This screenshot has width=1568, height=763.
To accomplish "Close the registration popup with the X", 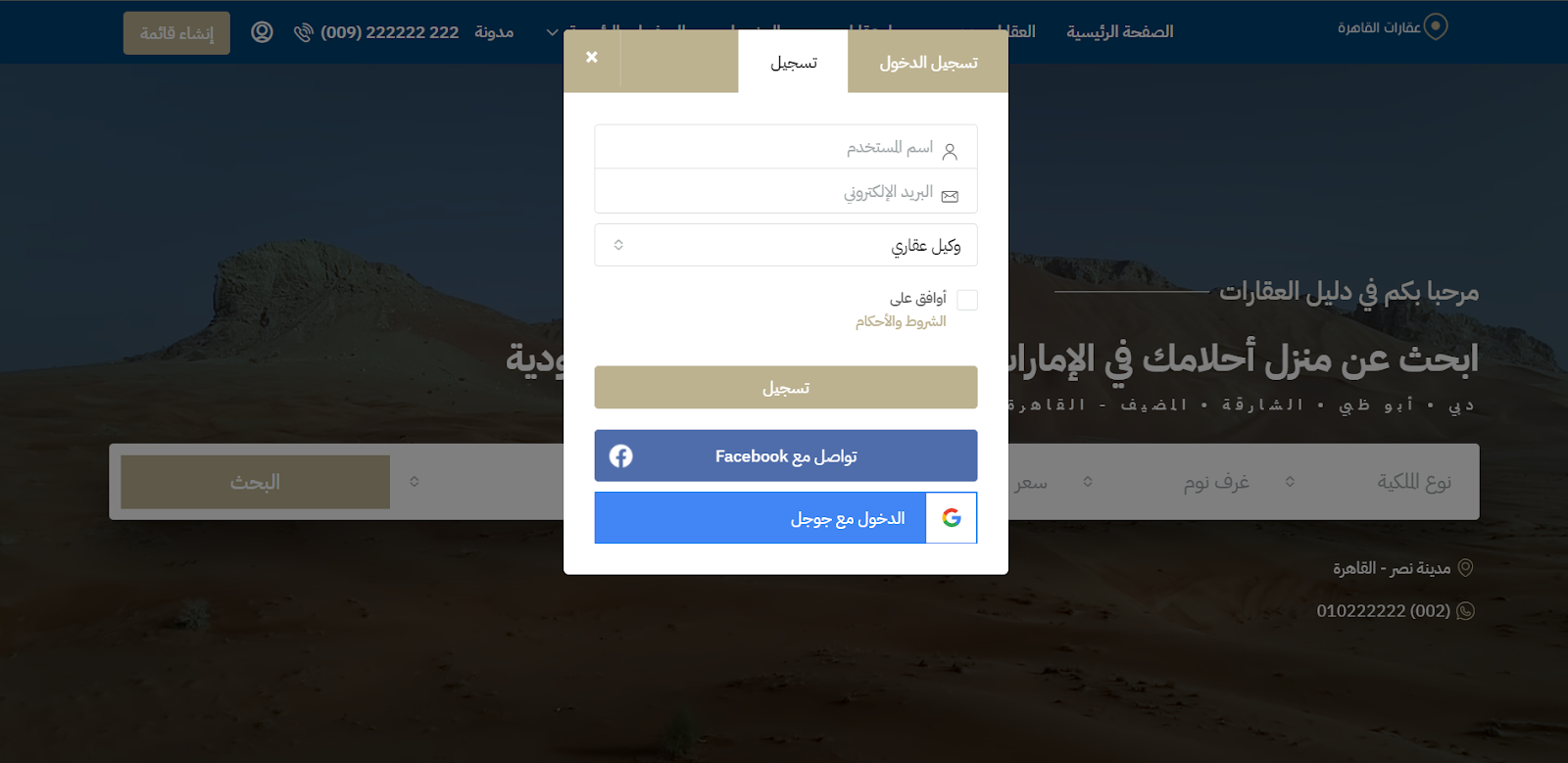I will coord(592,58).
